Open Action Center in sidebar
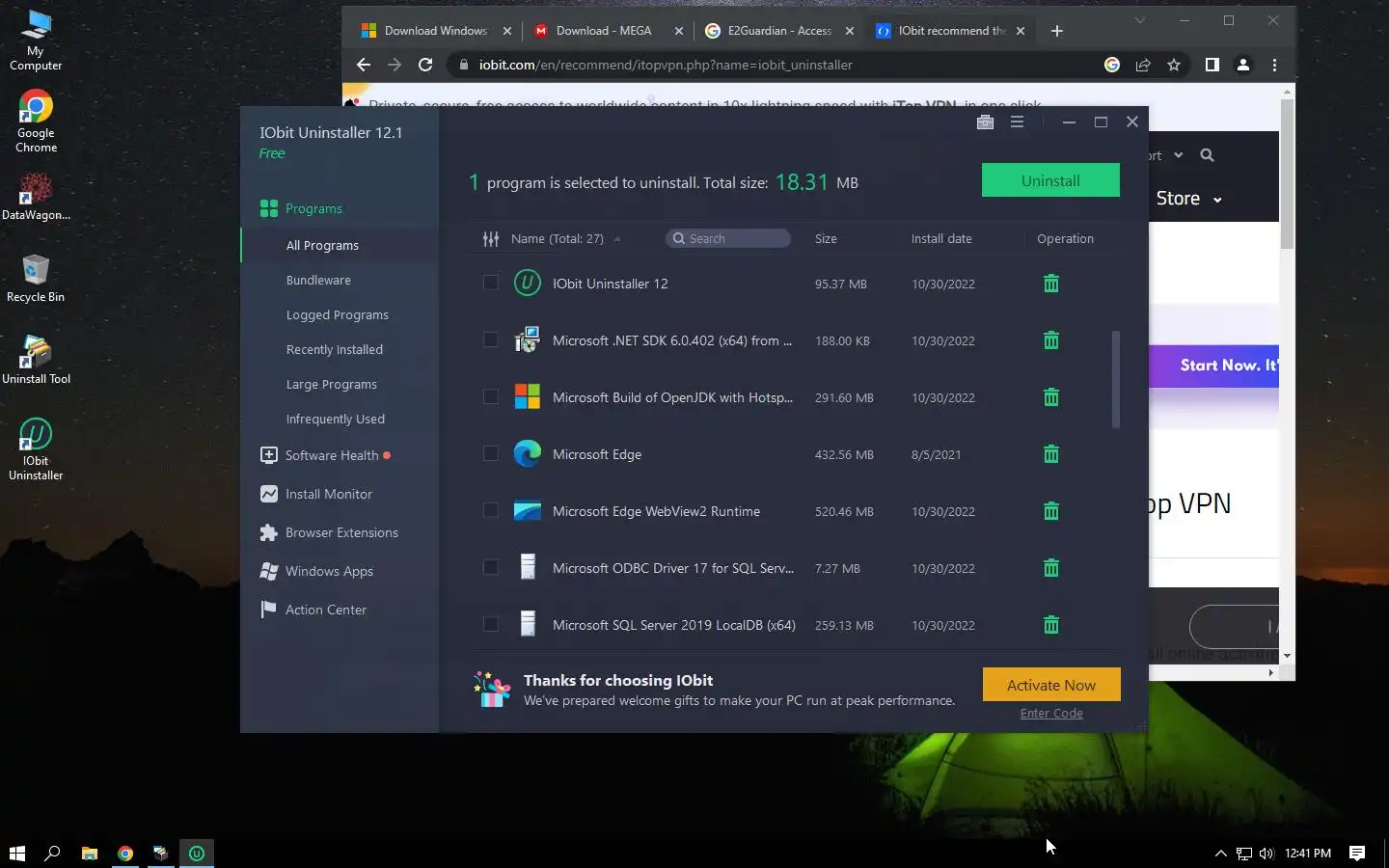Viewport: 1389px width, 868px height. click(x=326, y=610)
